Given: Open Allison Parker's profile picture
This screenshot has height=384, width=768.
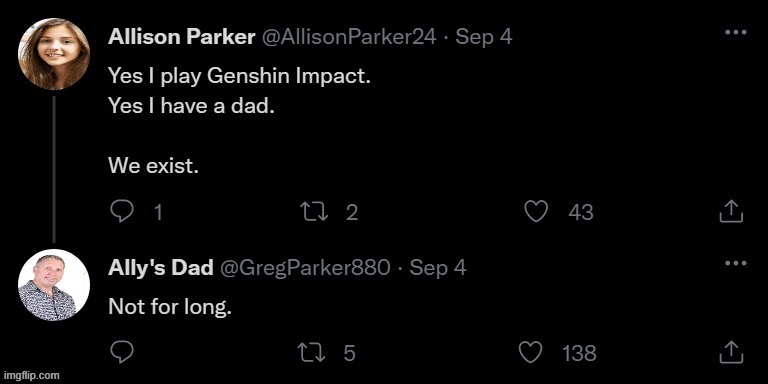Looking at the screenshot, I should (54, 54).
